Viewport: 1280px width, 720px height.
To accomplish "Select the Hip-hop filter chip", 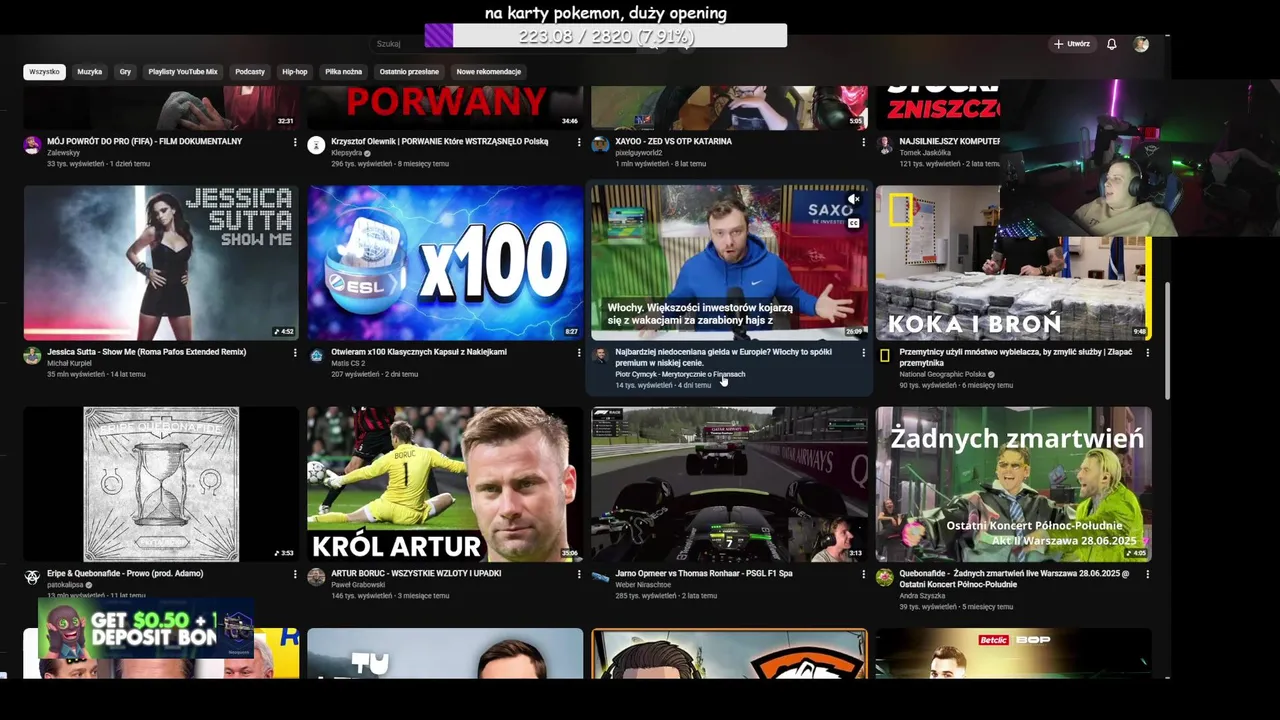I will [295, 72].
